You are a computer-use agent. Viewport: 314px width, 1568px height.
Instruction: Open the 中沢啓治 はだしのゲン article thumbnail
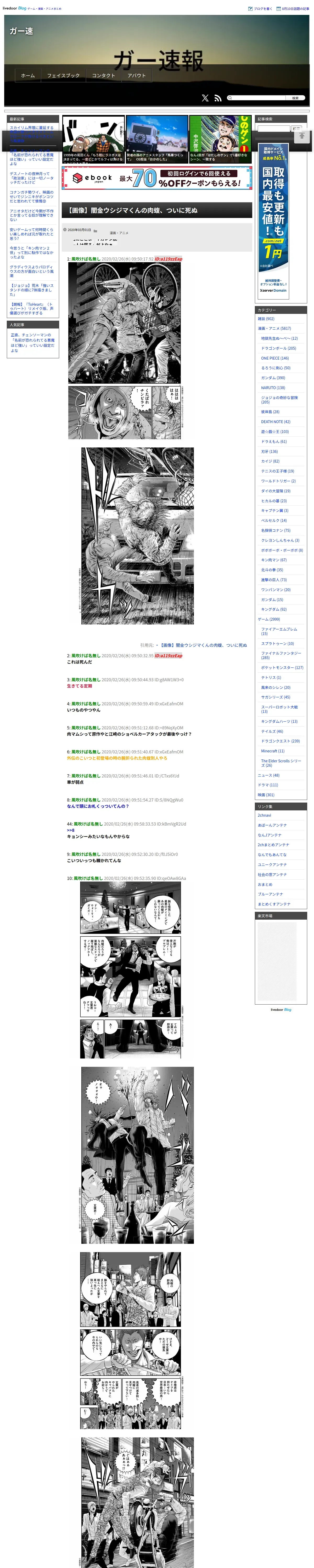click(220, 139)
